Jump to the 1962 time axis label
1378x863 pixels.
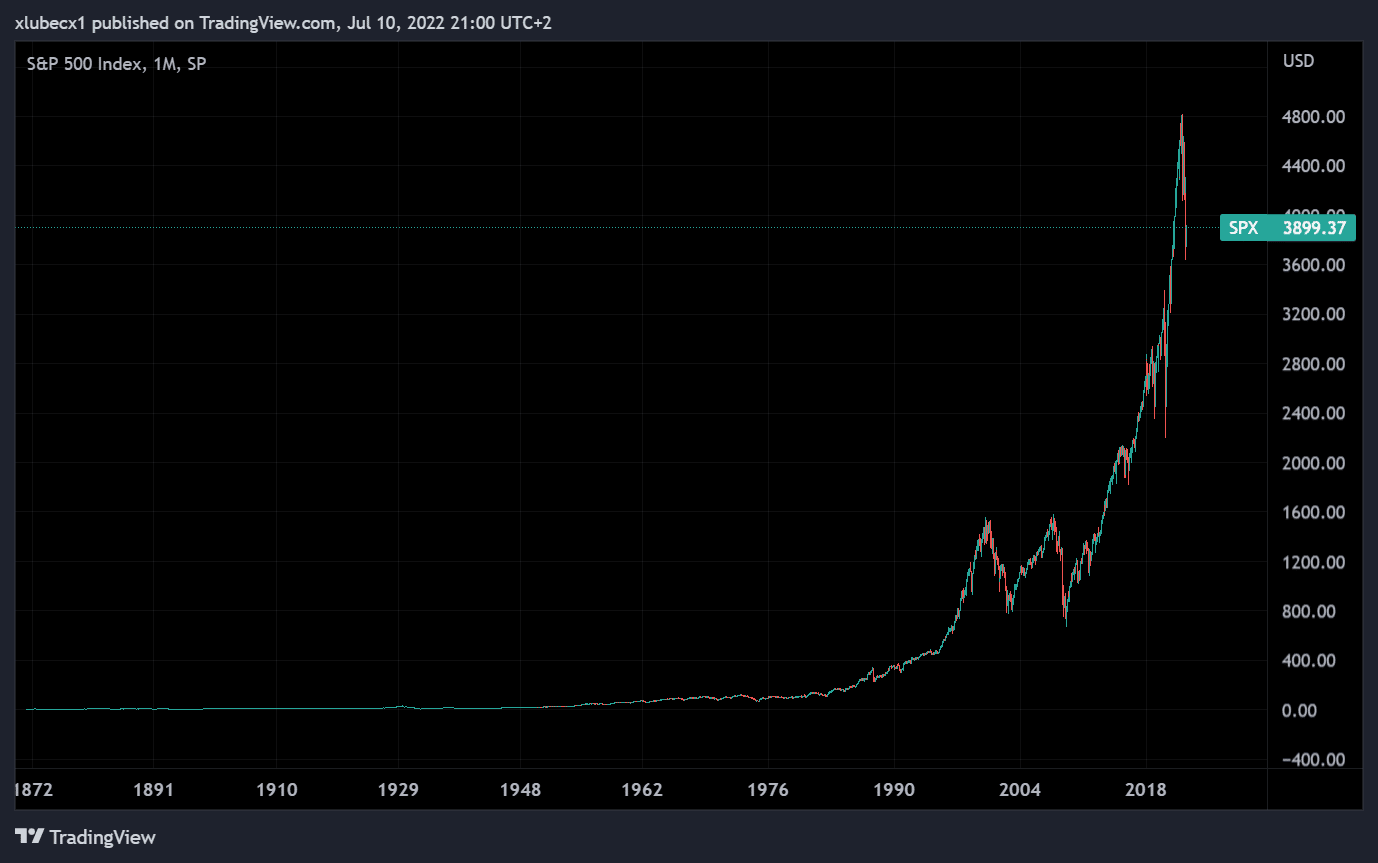tap(642, 790)
